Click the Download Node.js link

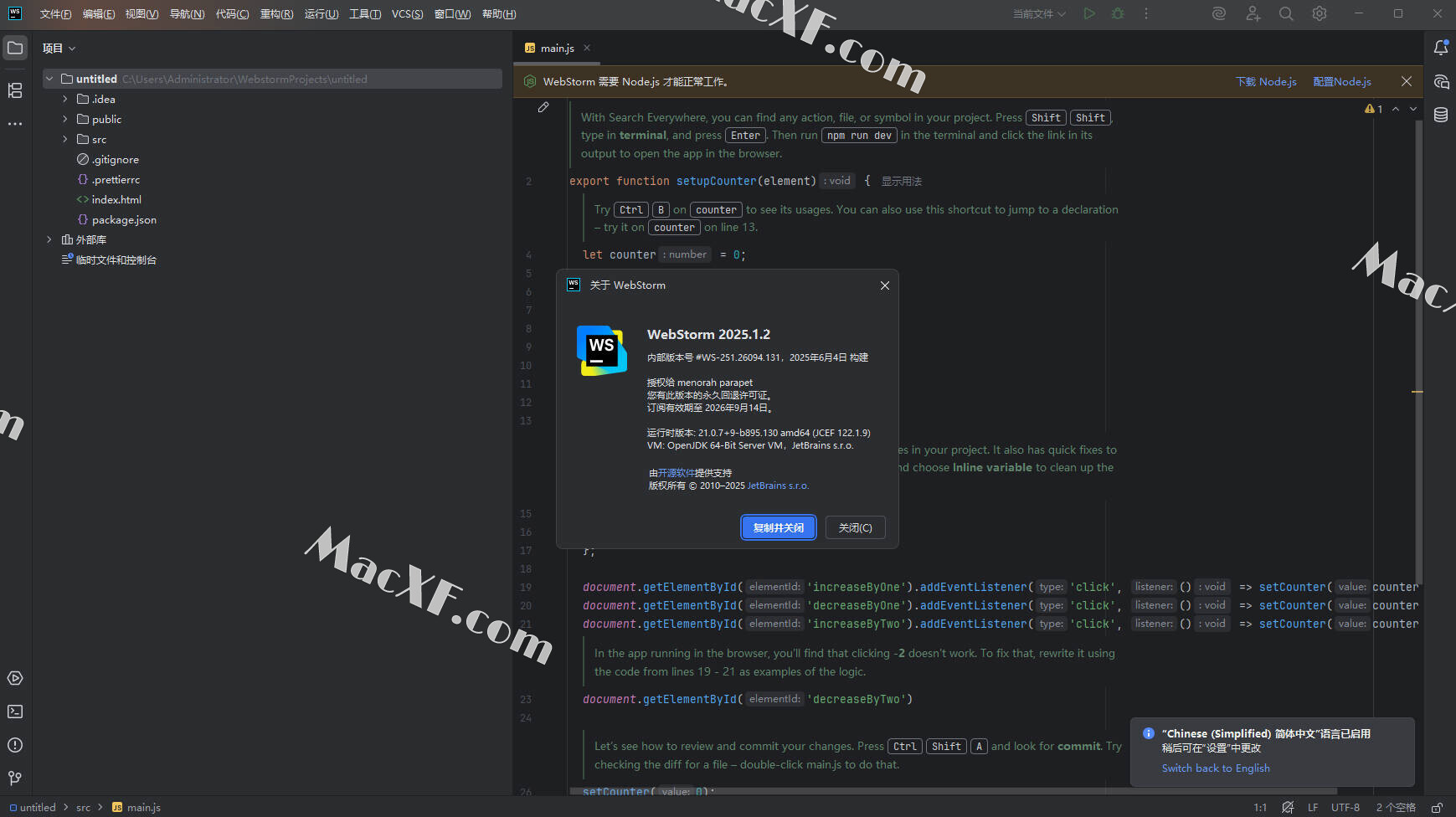(x=1266, y=81)
